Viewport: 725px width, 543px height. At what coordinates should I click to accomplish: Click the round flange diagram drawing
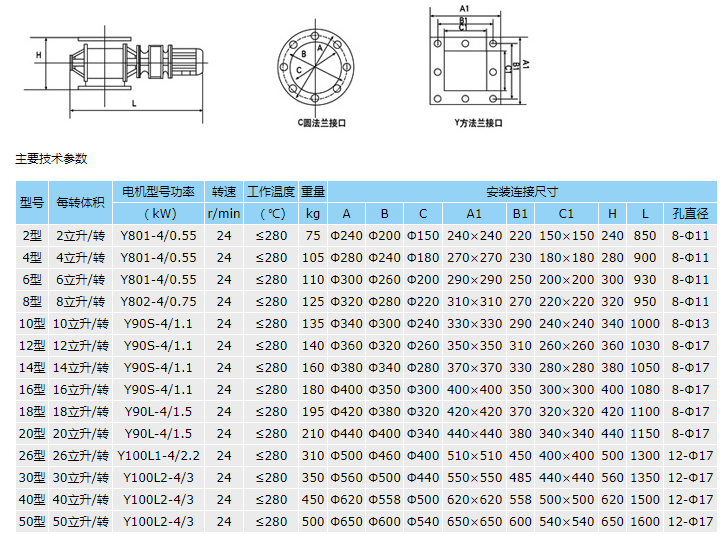coord(316,67)
